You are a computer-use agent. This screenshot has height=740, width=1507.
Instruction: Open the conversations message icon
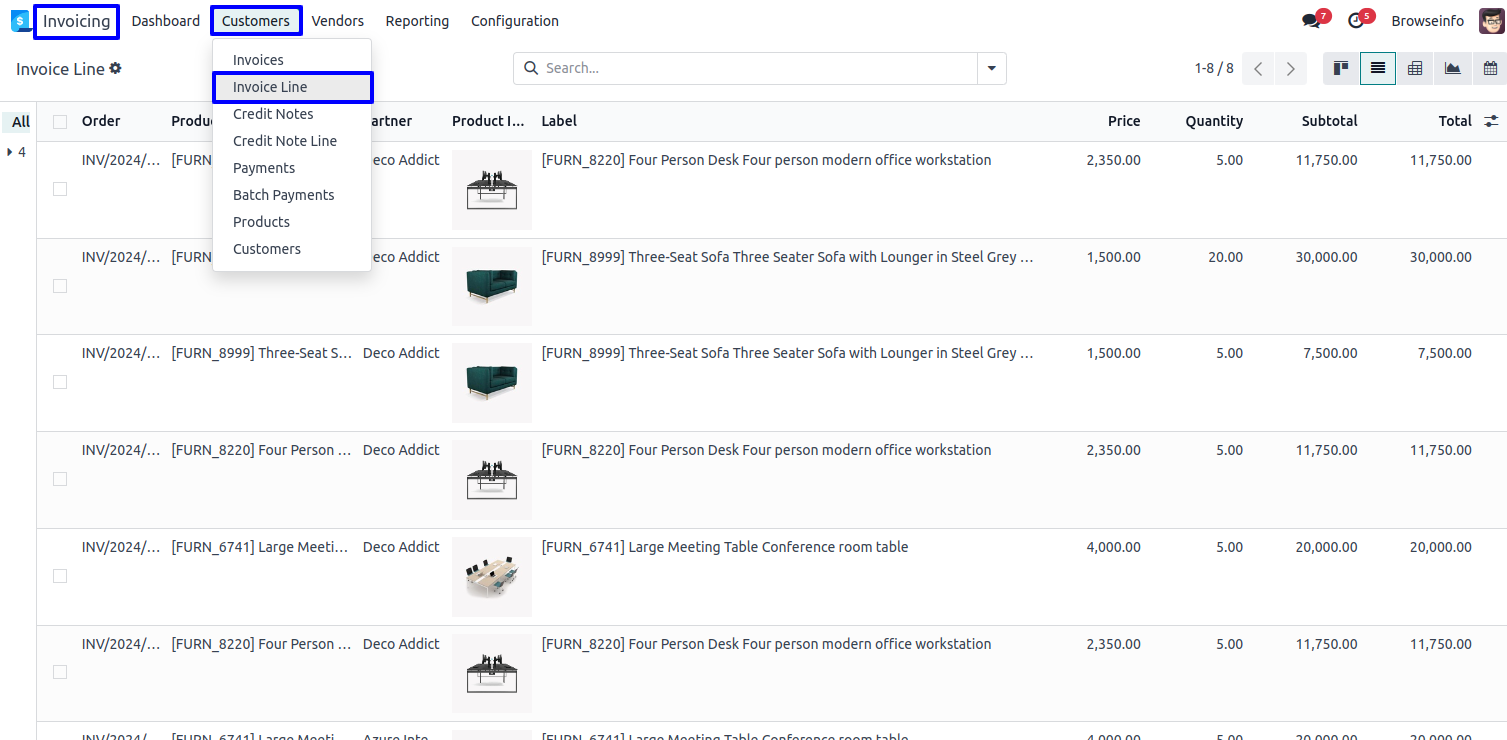(1311, 21)
